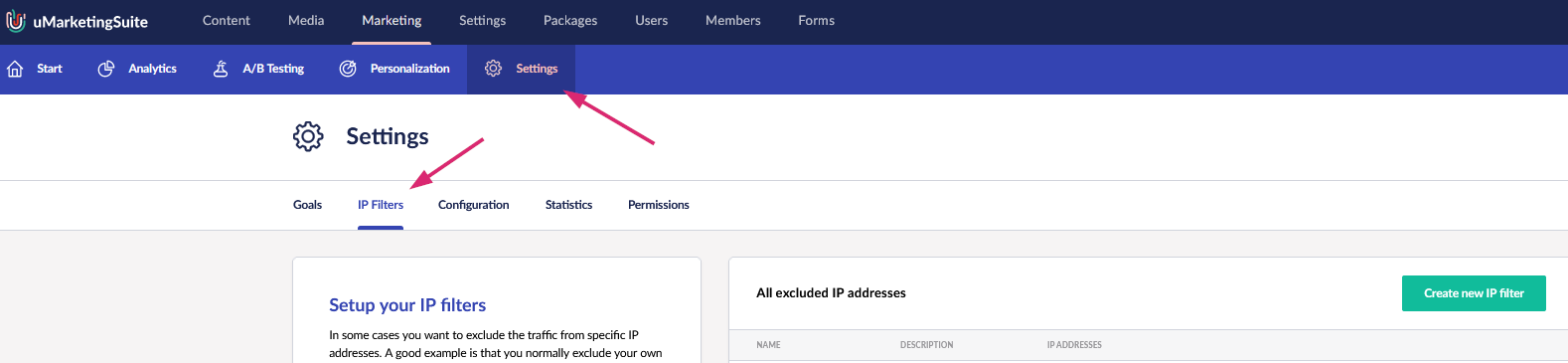Screen dimensions: 1568x363
Task: Click the large gear icon beside the Settings heading
Action: (x=308, y=136)
